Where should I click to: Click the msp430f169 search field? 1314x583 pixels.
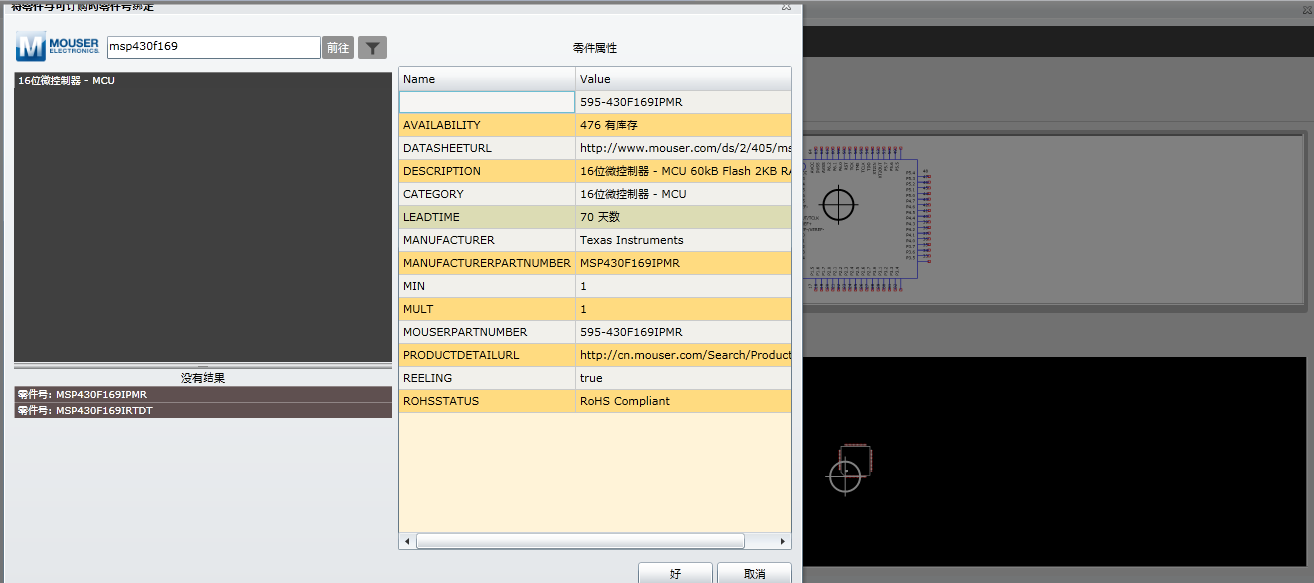point(213,47)
